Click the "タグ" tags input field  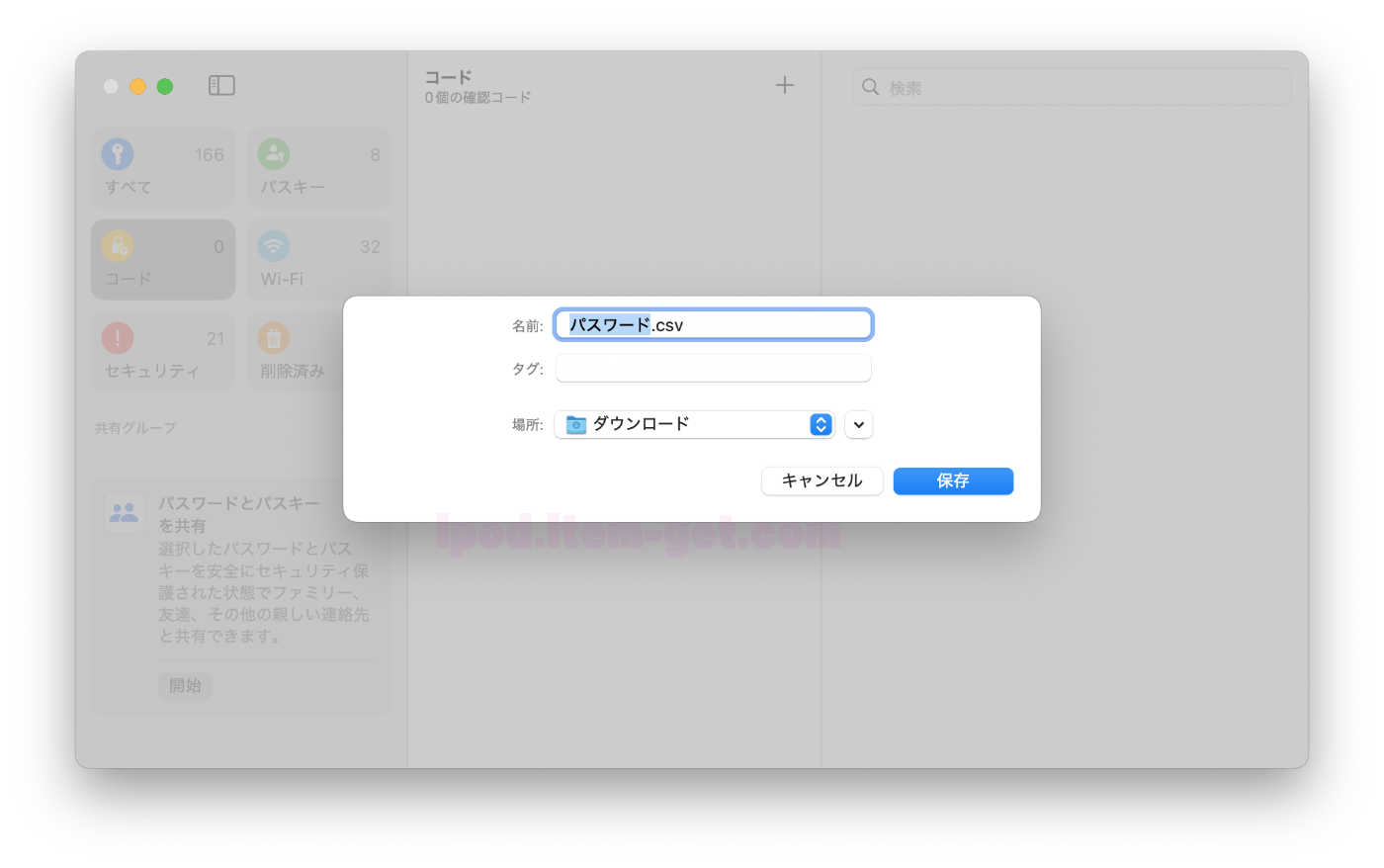click(713, 368)
